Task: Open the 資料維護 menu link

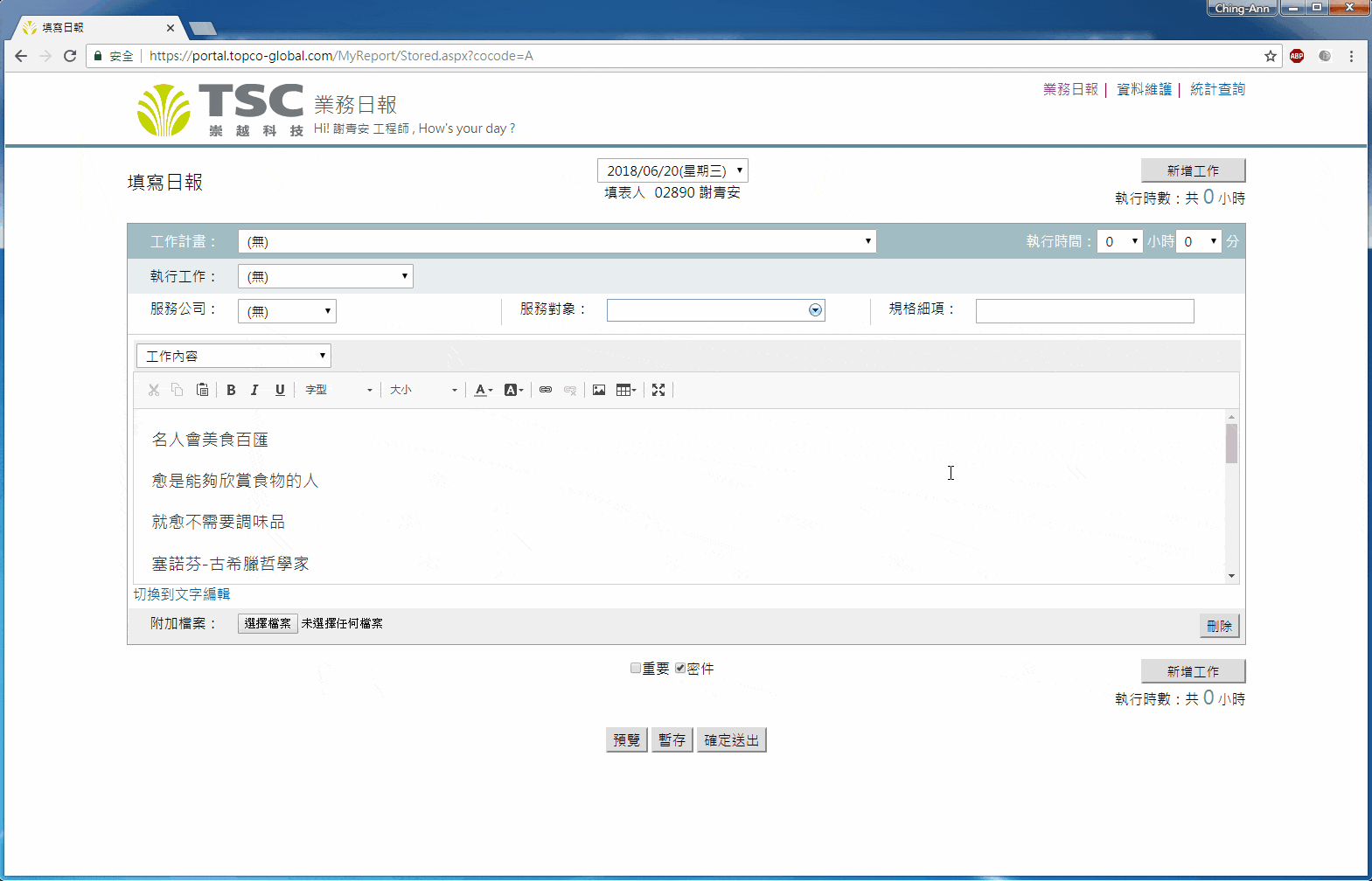Action: [1144, 89]
